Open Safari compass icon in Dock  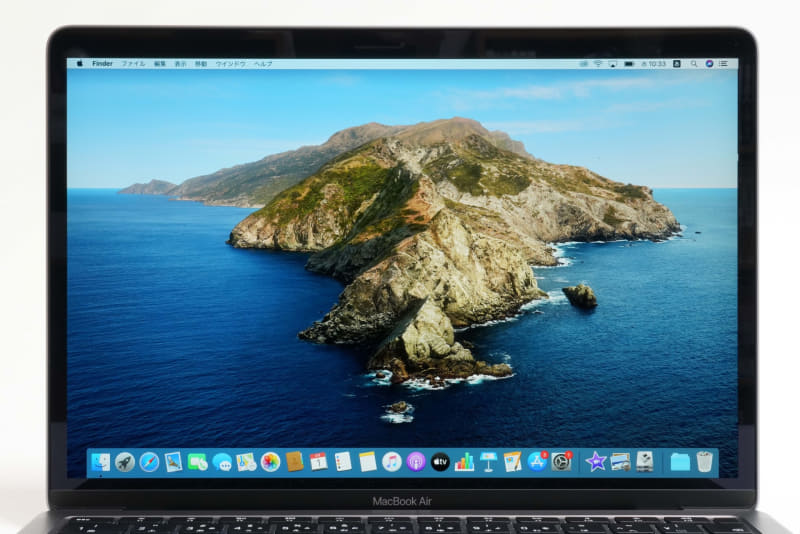[149, 463]
